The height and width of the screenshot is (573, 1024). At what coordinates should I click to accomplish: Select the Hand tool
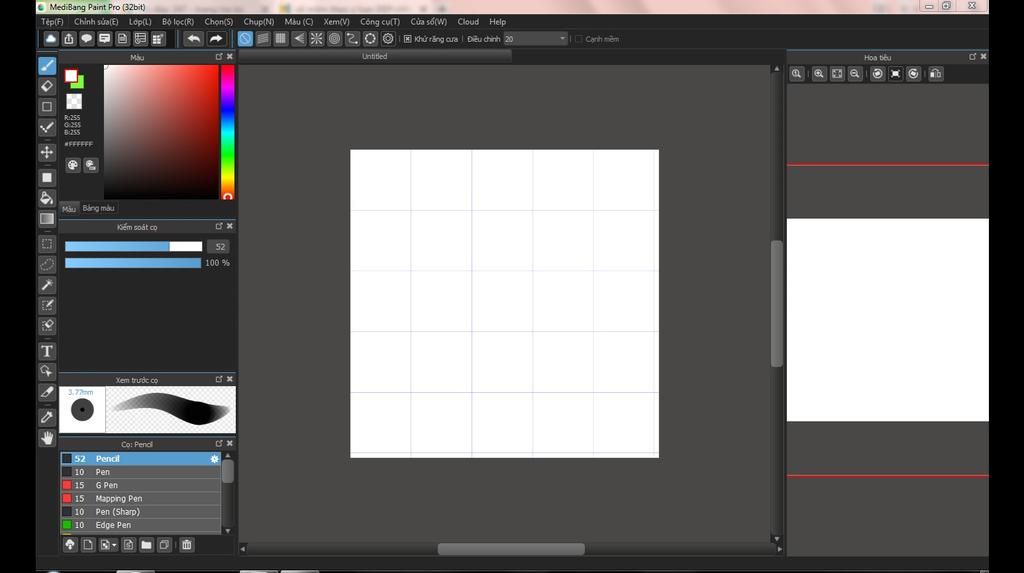[47, 438]
